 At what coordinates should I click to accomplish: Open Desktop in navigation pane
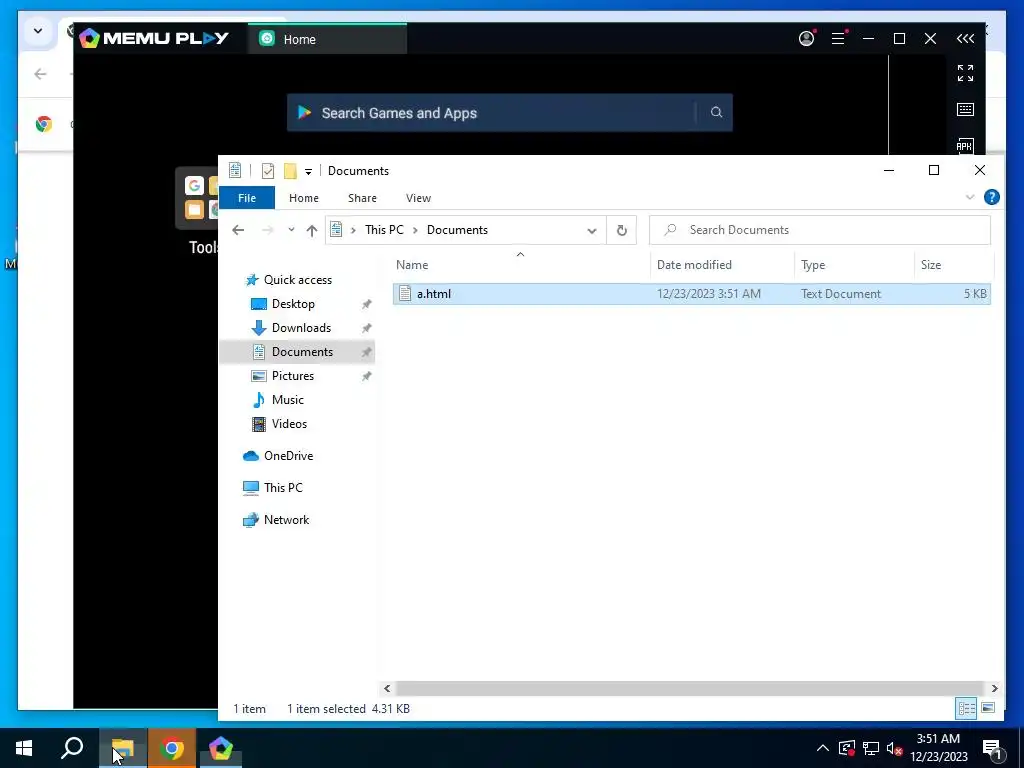[x=293, y=304]
